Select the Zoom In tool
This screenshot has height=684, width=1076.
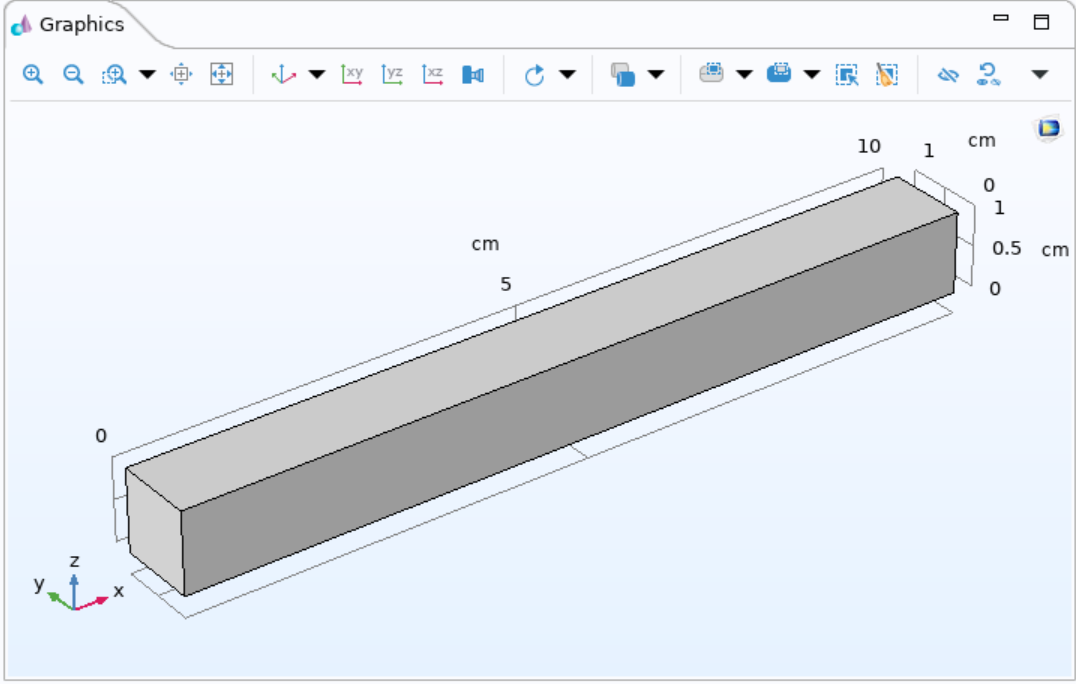coord(32,74)
